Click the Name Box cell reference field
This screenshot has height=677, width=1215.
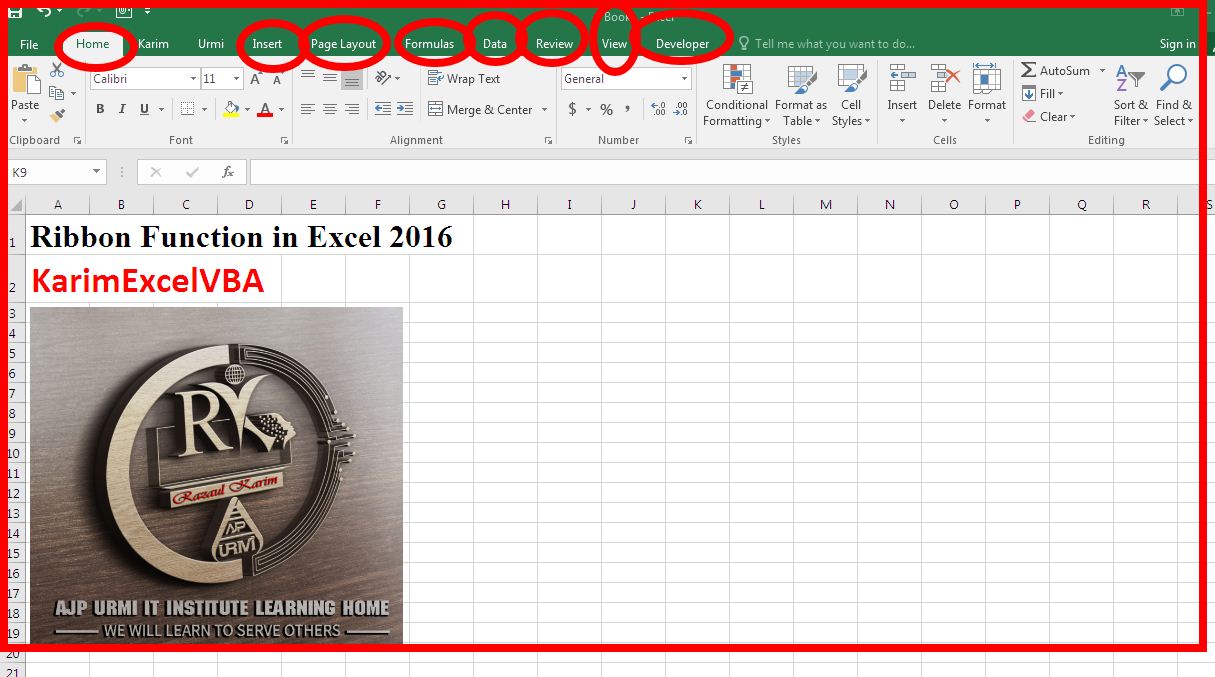[x=50, y=171]
